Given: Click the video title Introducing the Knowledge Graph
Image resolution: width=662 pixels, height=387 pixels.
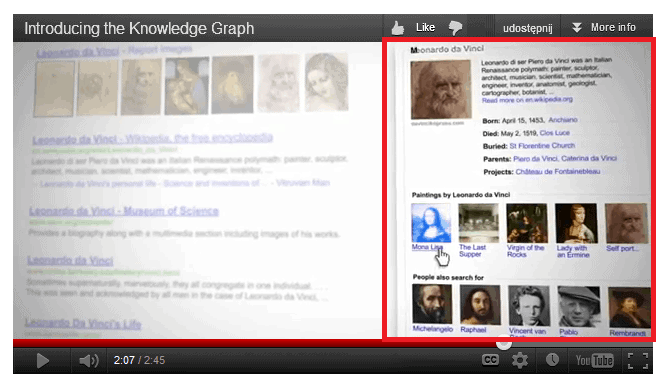Looking at the screenshot, I should pyautogui.click(x=139, y=28).
